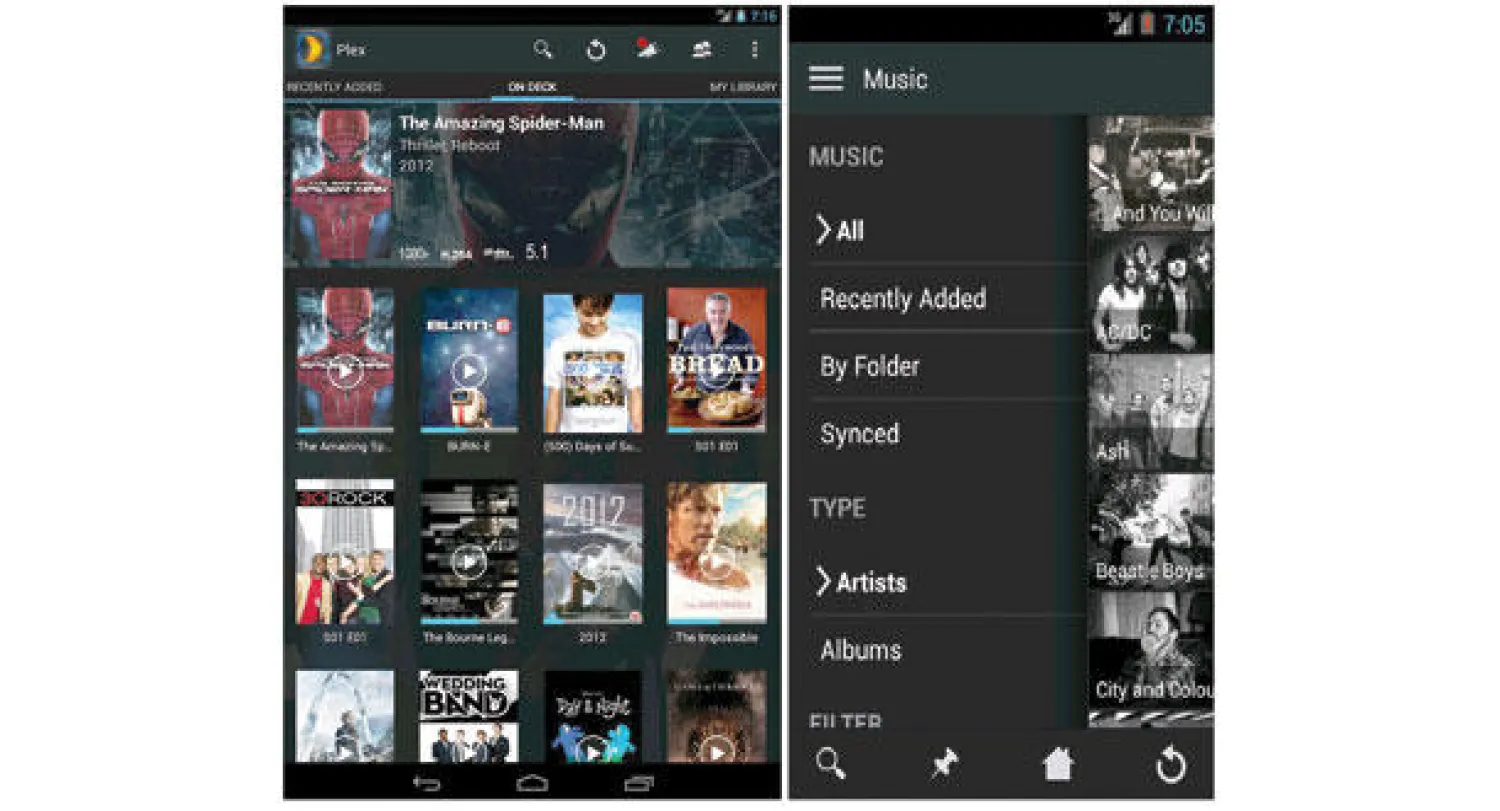
Task: Open the 2012 movie poster
Action: (x=593, y=552)
